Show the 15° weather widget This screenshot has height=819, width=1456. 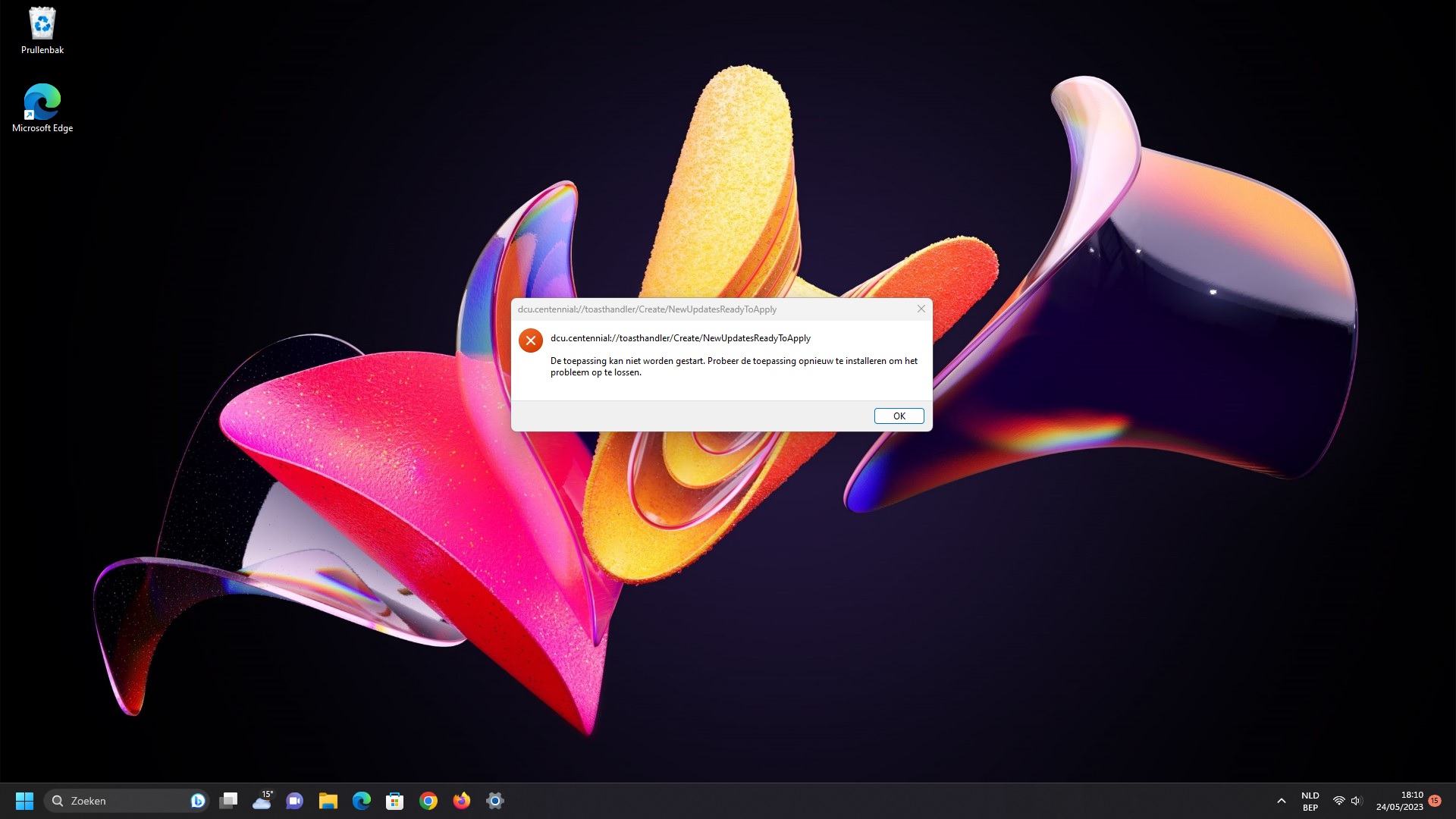264,800
